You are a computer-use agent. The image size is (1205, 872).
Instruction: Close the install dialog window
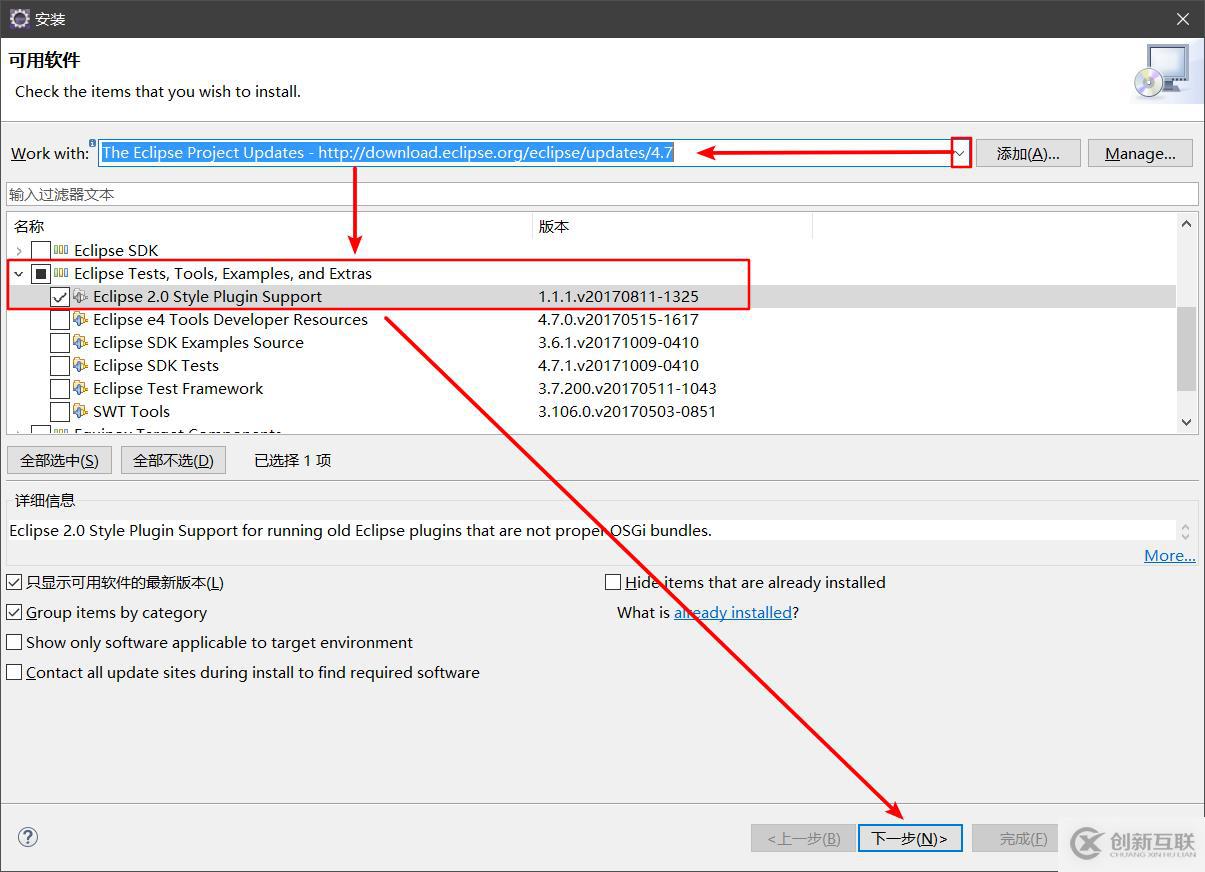(1183, 19)
